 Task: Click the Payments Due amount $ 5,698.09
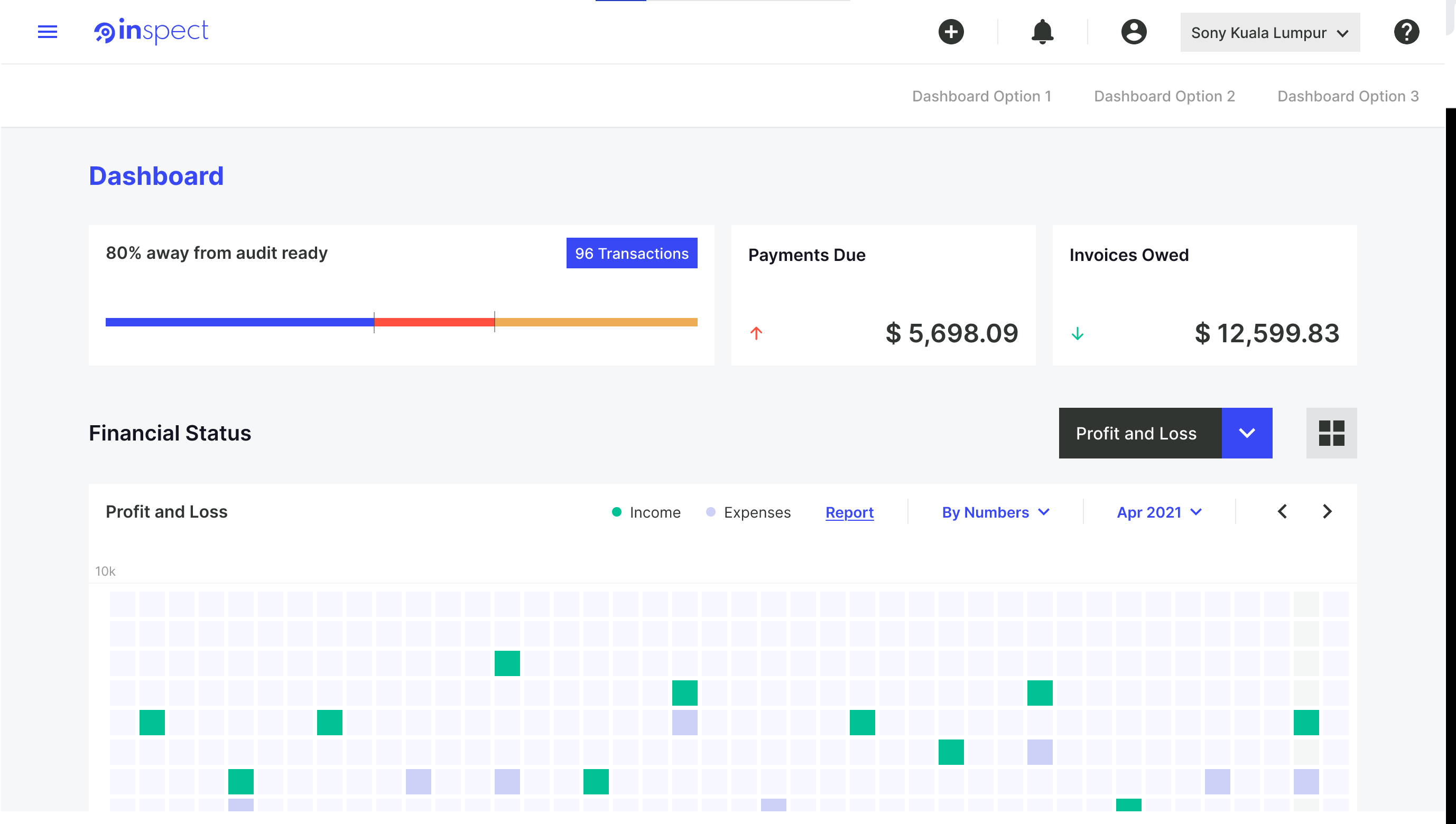click(952, 333)
